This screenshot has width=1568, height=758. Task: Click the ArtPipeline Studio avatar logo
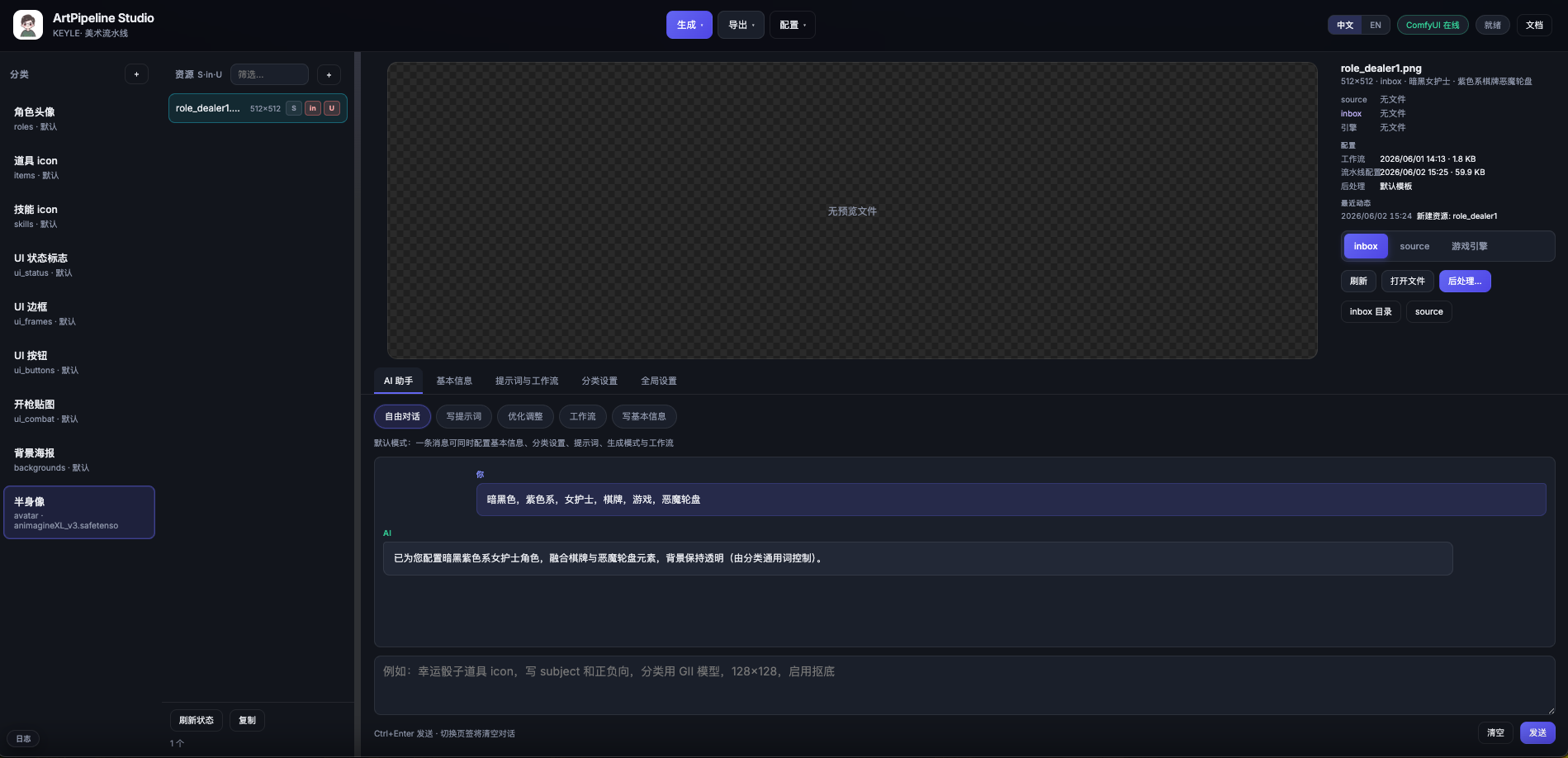click(x=28, y=25)
